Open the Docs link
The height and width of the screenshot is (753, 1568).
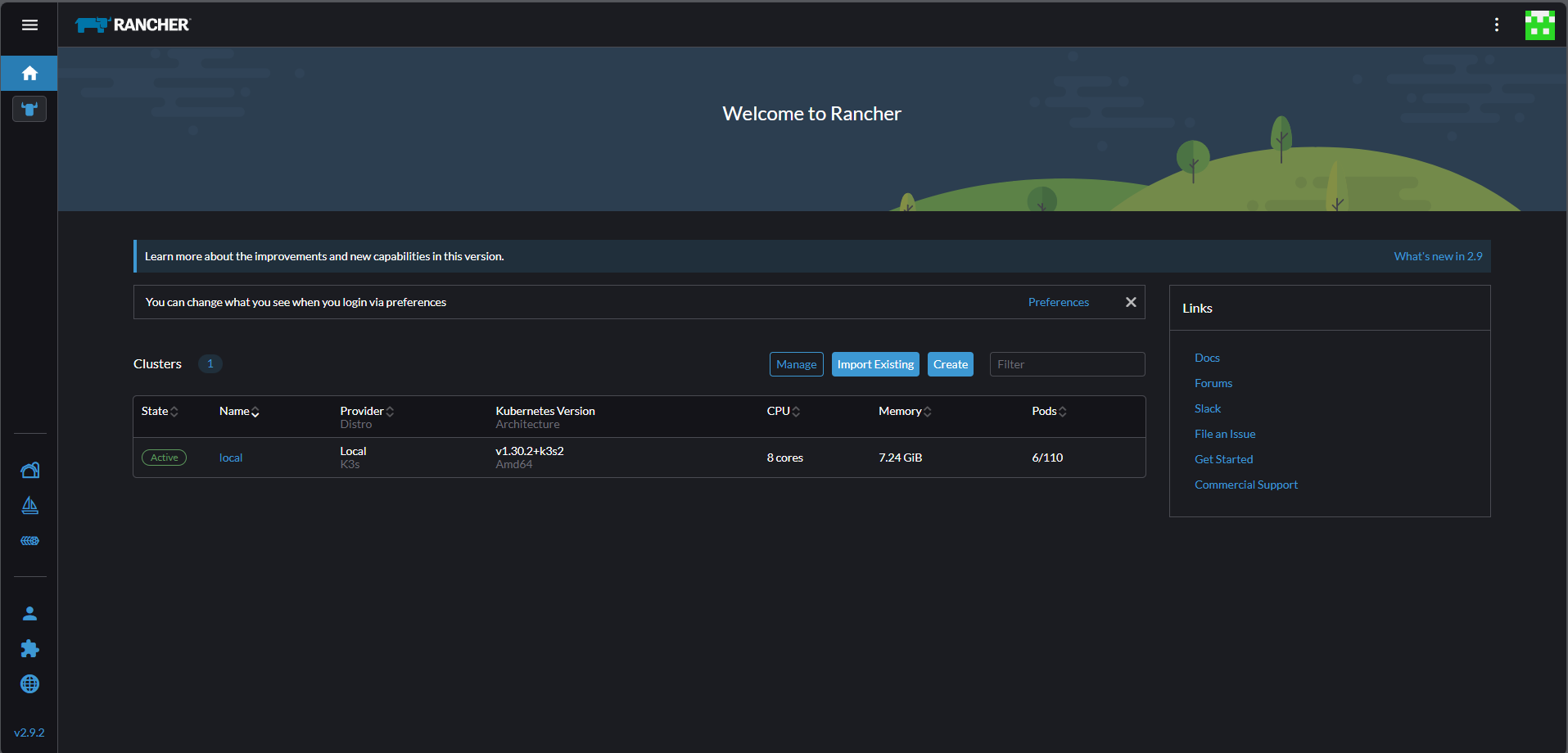[x=1207, y=358]
